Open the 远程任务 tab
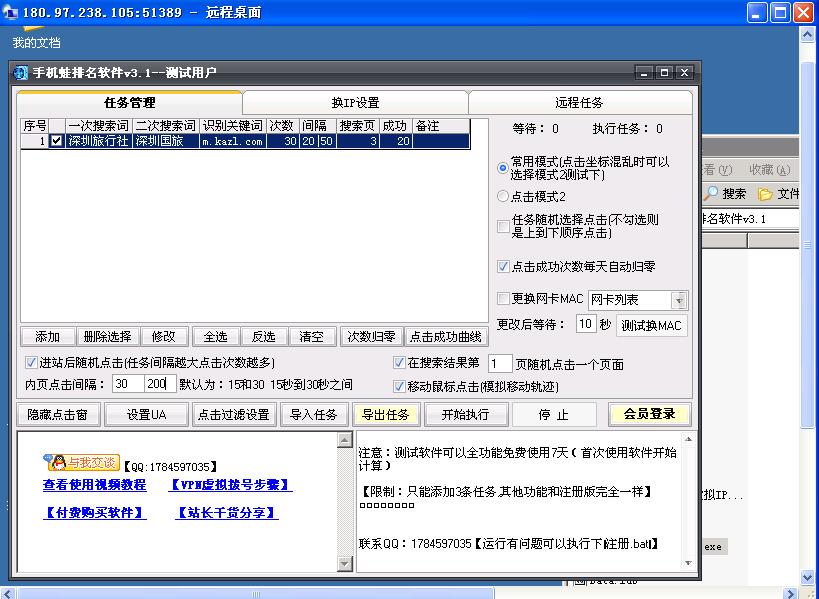The image size is (819, 599). point(580,103)
